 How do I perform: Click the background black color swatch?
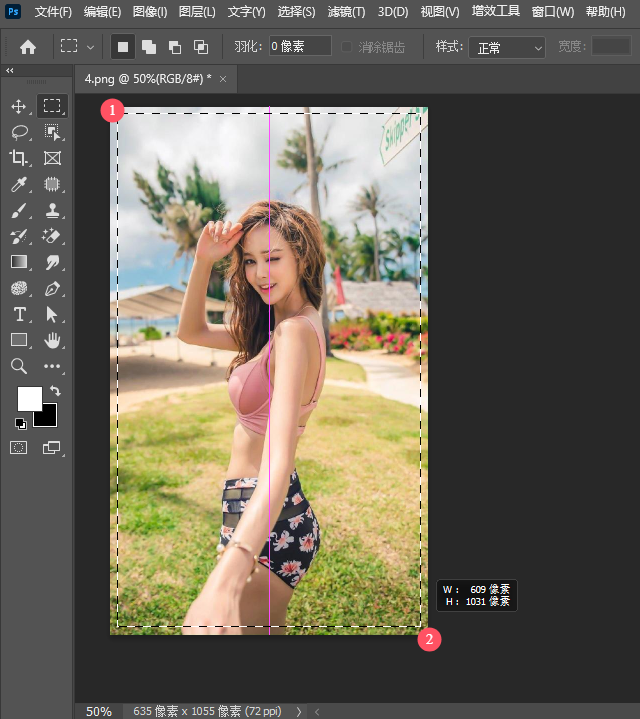click(48, 417)
